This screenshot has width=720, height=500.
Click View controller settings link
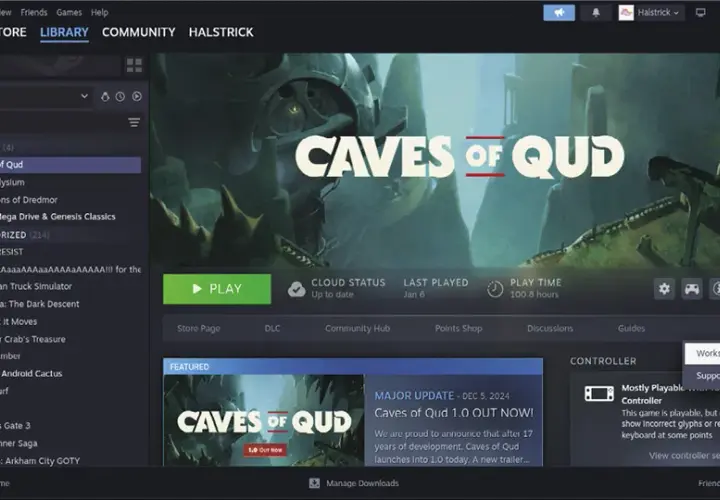[684, 455]
